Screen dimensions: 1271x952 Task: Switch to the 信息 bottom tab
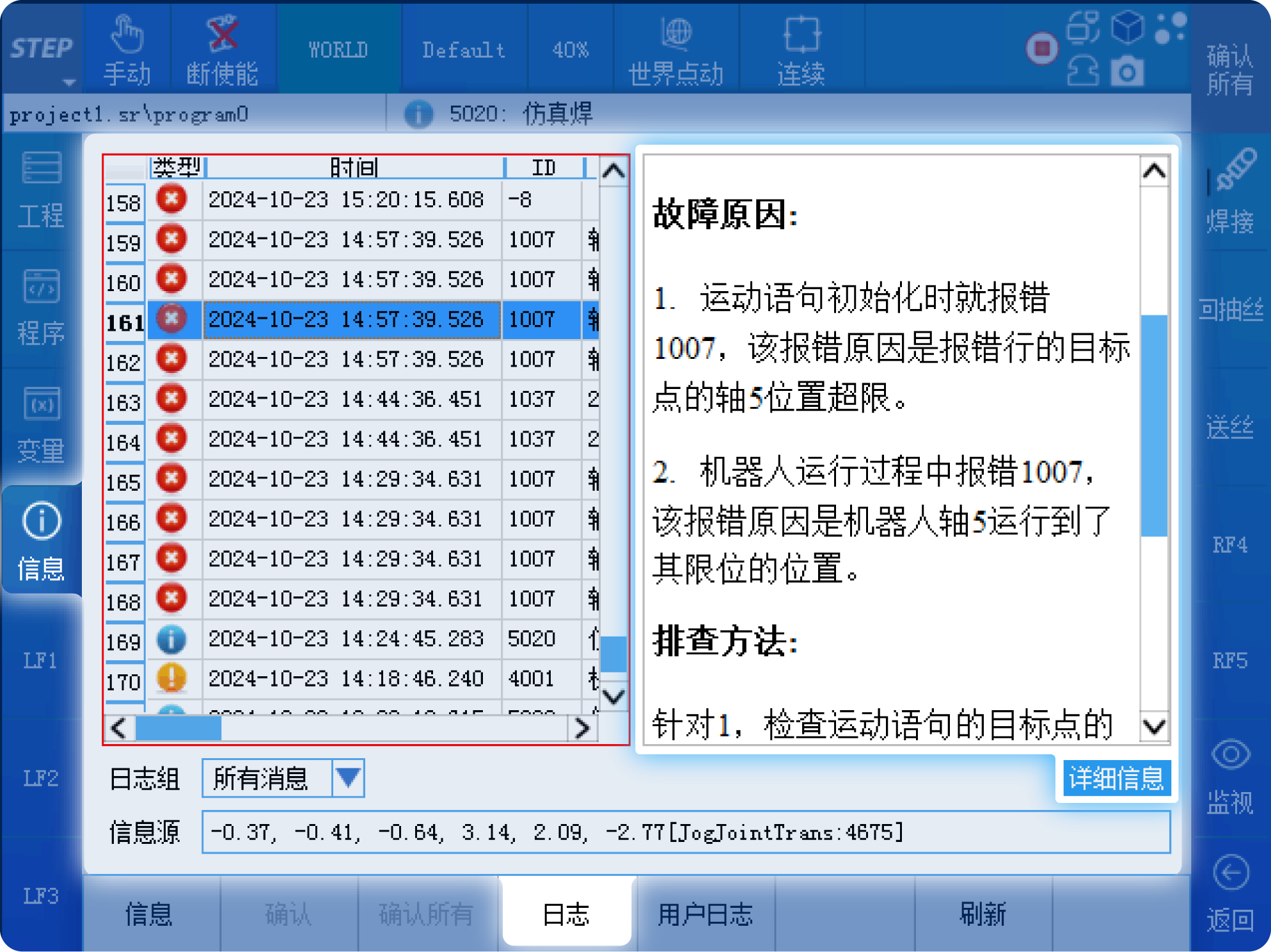pyautogui.click(x=150, y=914)
